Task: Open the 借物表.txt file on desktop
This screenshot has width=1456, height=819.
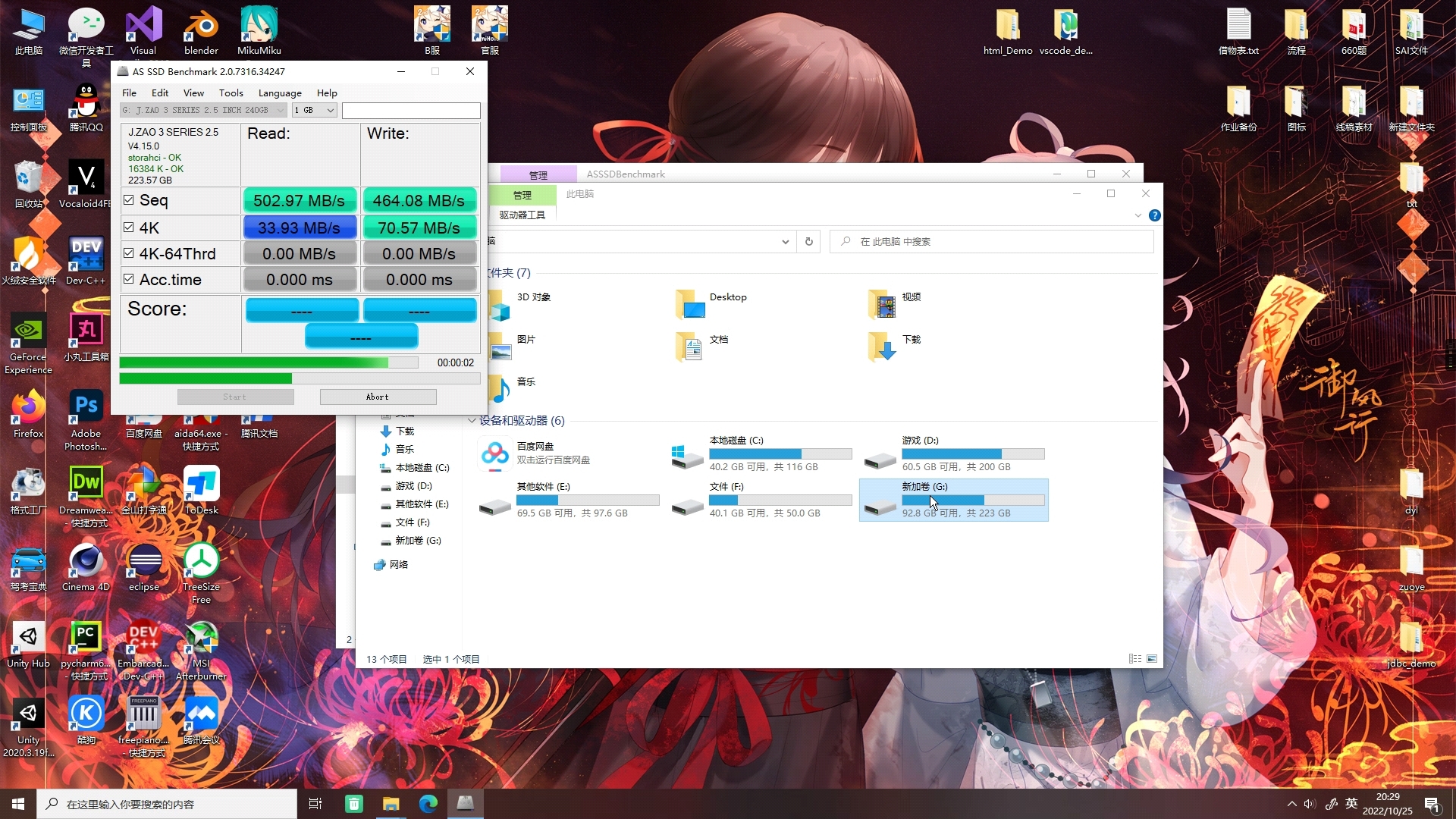Action: click(x=1238, y=31)
